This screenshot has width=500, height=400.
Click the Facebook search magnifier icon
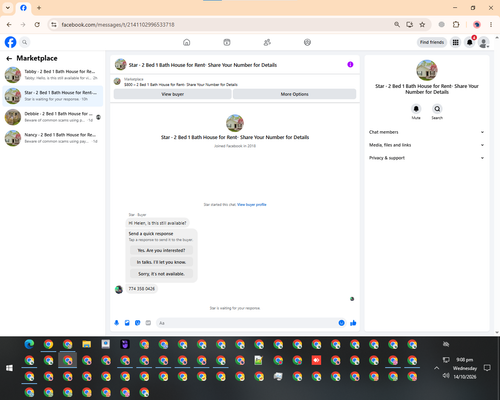[24, 42]
